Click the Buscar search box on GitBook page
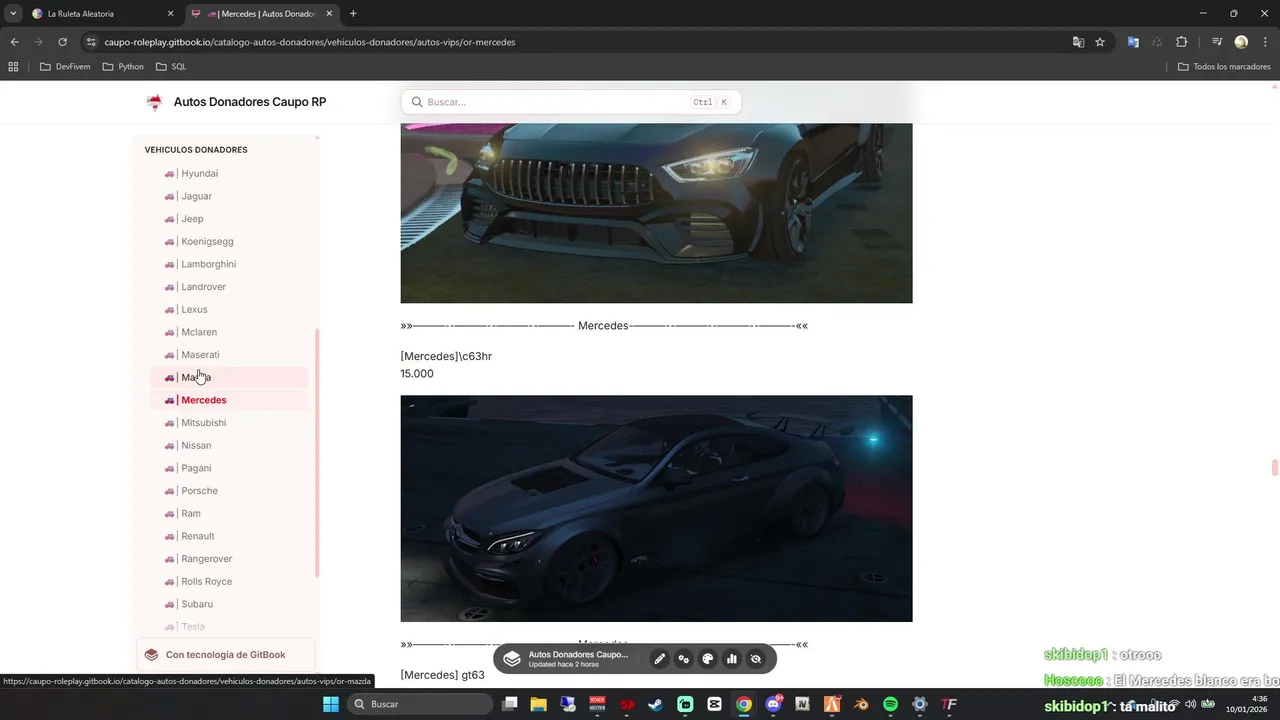 tap(570, 102)
